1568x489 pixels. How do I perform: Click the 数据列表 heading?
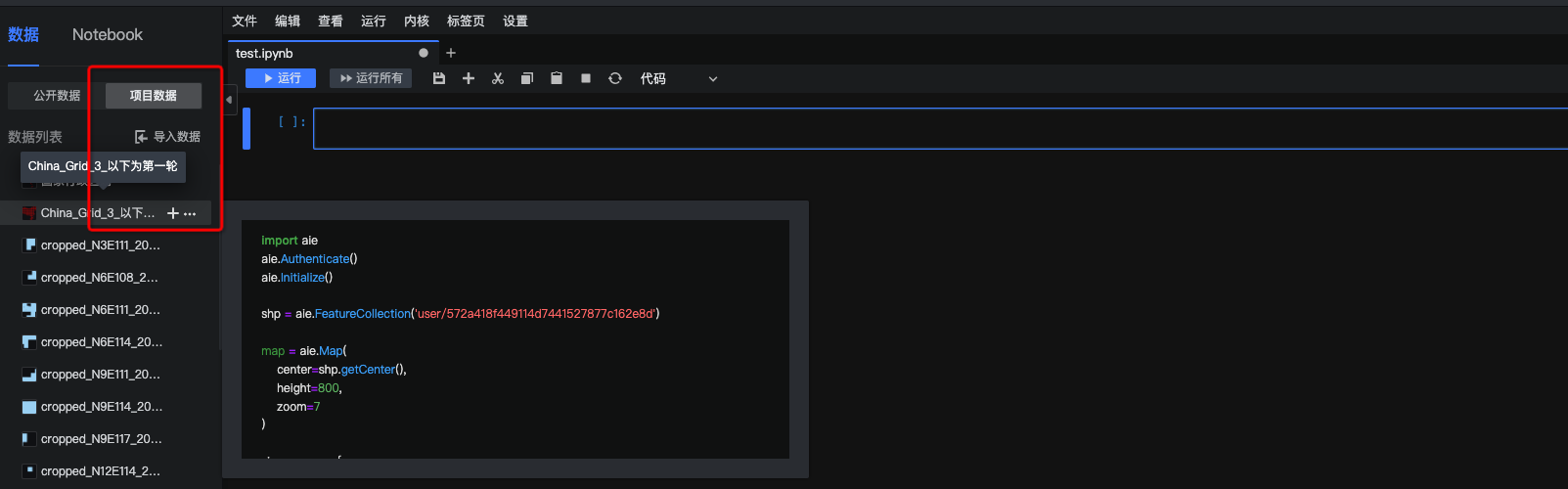click(35, 137)
